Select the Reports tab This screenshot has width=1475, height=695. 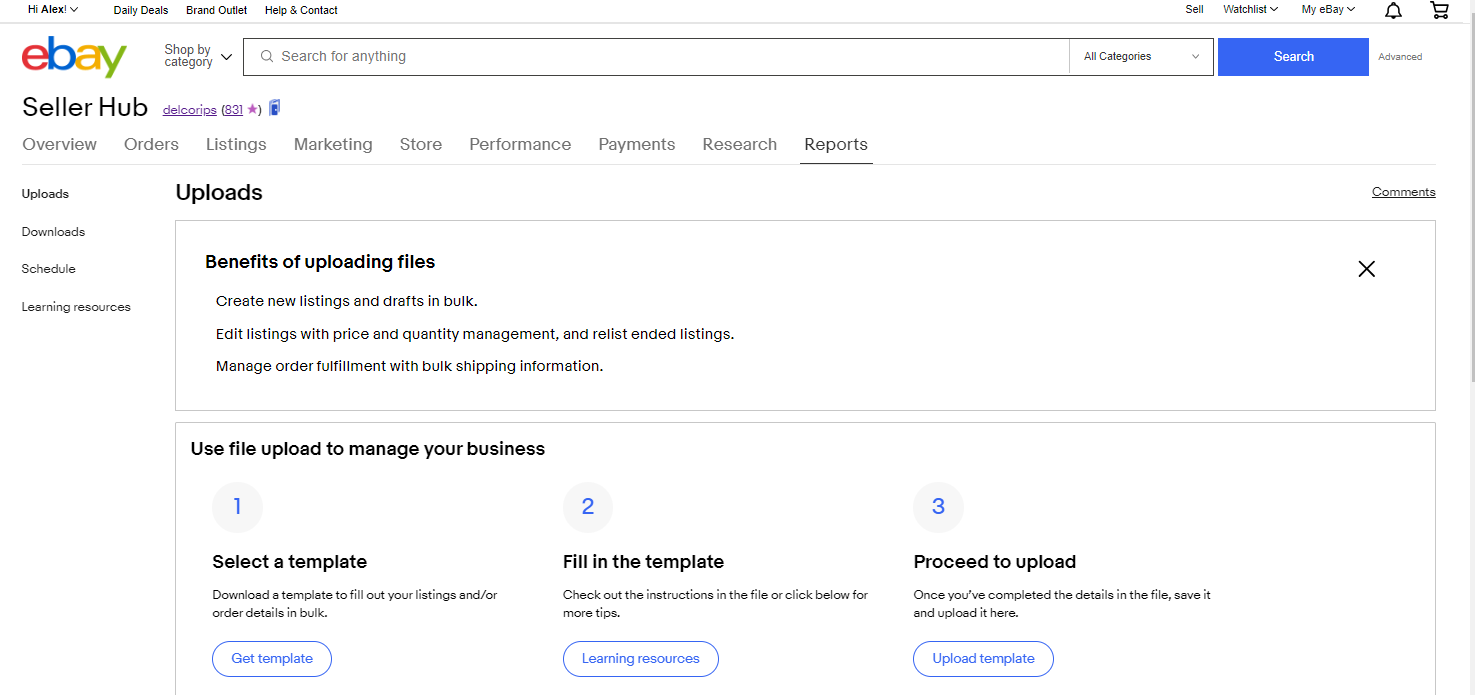point(835,144)
